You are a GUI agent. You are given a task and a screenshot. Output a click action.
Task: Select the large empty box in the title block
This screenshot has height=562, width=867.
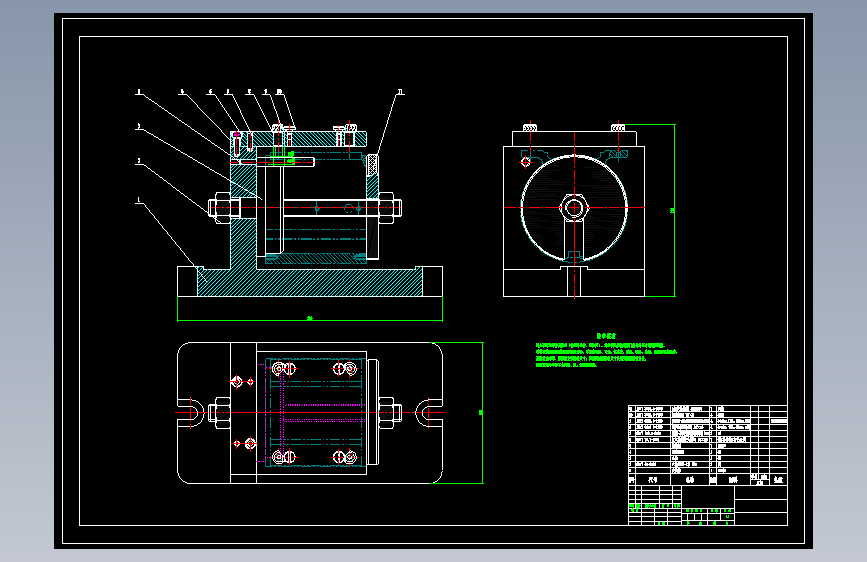[708, 497]
